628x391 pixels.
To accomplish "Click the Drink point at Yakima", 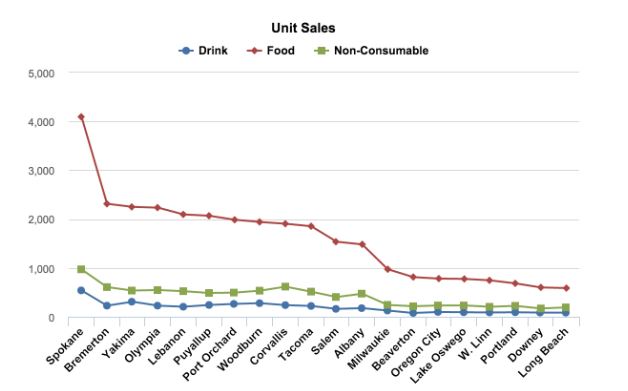I will click(132, 302).
